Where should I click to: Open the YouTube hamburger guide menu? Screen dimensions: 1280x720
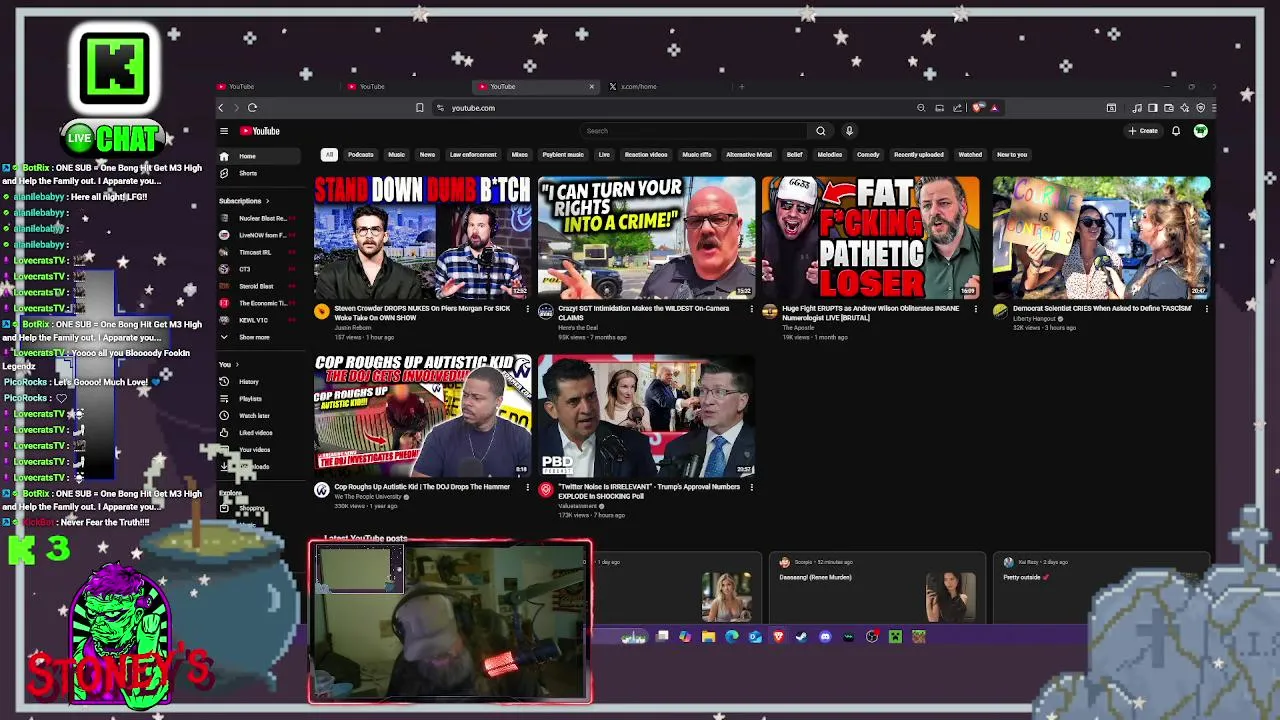224,131
